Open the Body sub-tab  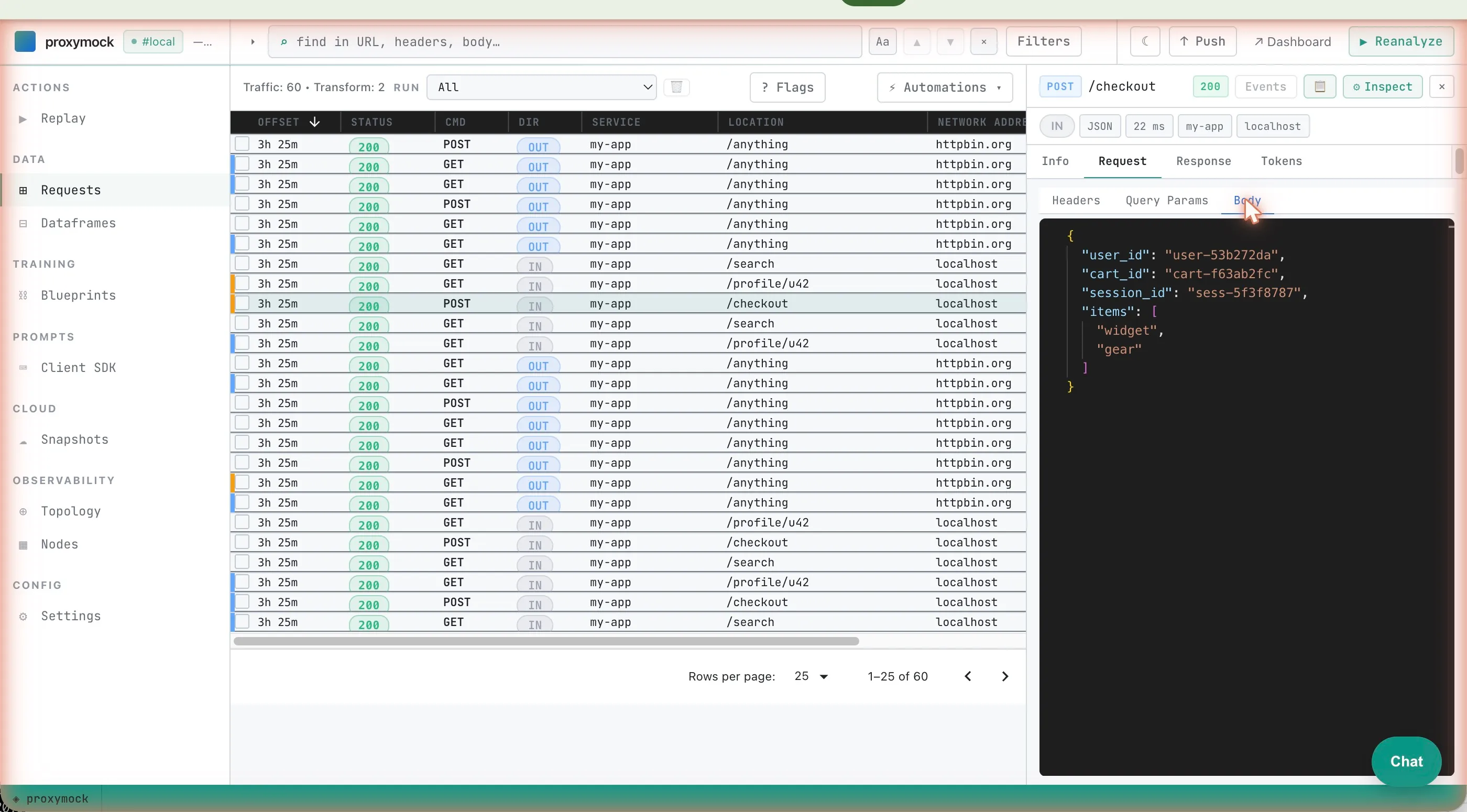pos(1247,201)
